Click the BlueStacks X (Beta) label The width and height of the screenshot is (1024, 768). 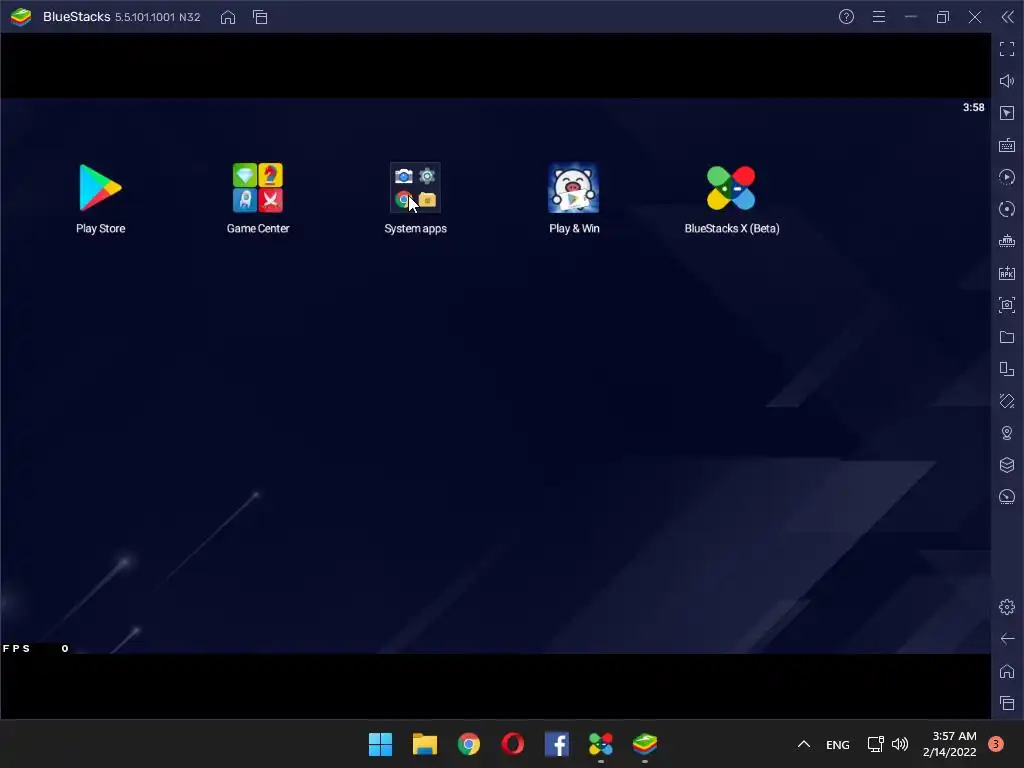click(732, 229)
